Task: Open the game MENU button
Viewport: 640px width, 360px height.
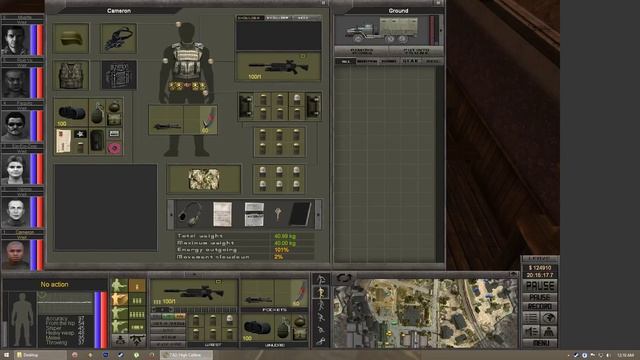Action: 540,343
